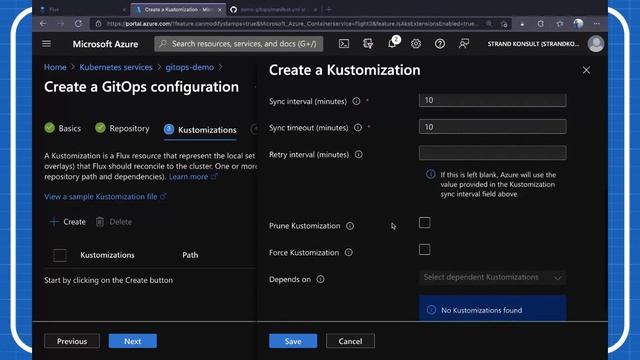Click the account avatar picture
The image size is (640, 360).
point(596,44)
